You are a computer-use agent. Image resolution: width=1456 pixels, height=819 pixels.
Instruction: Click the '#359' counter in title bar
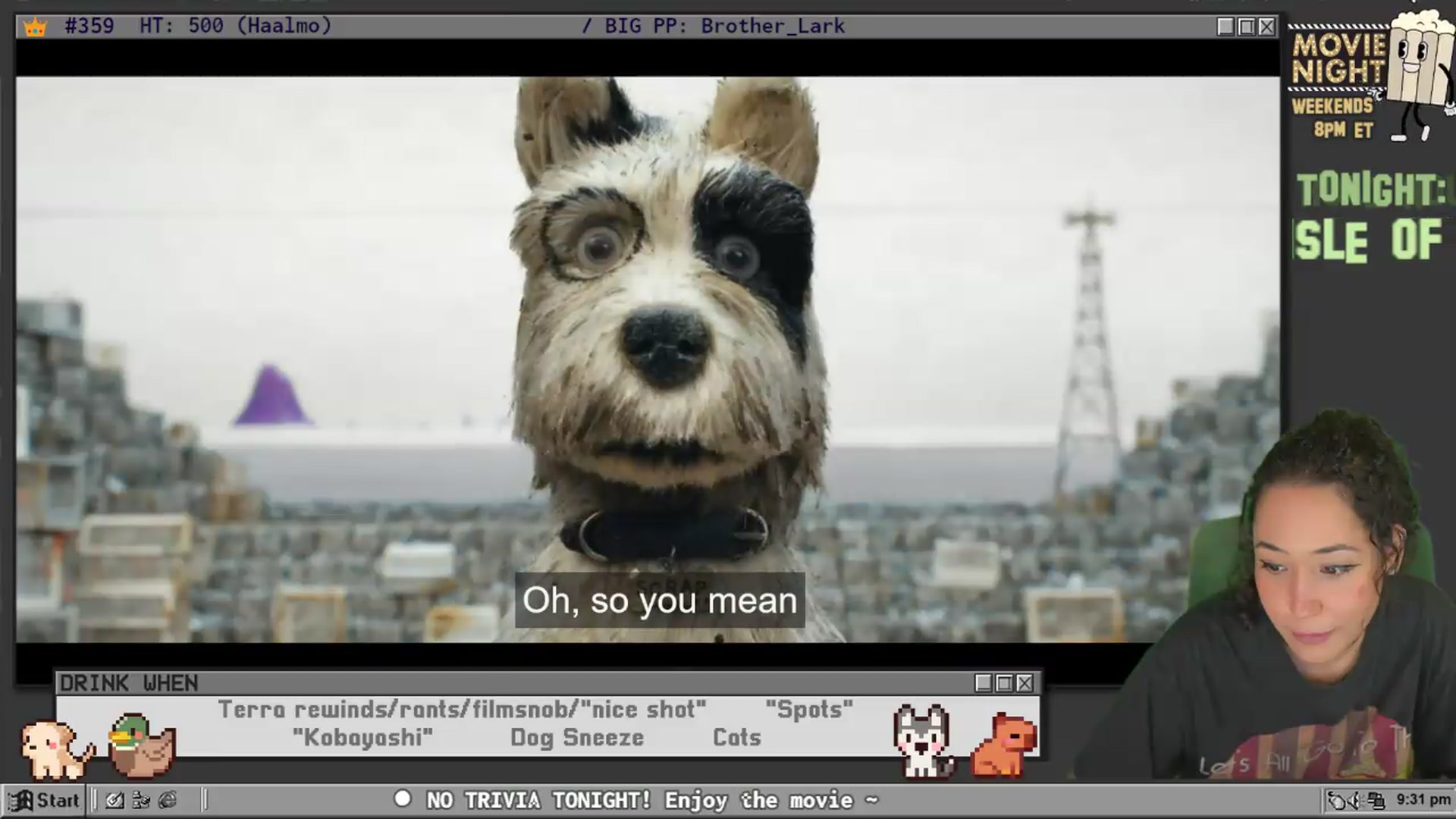click(89, 26)
